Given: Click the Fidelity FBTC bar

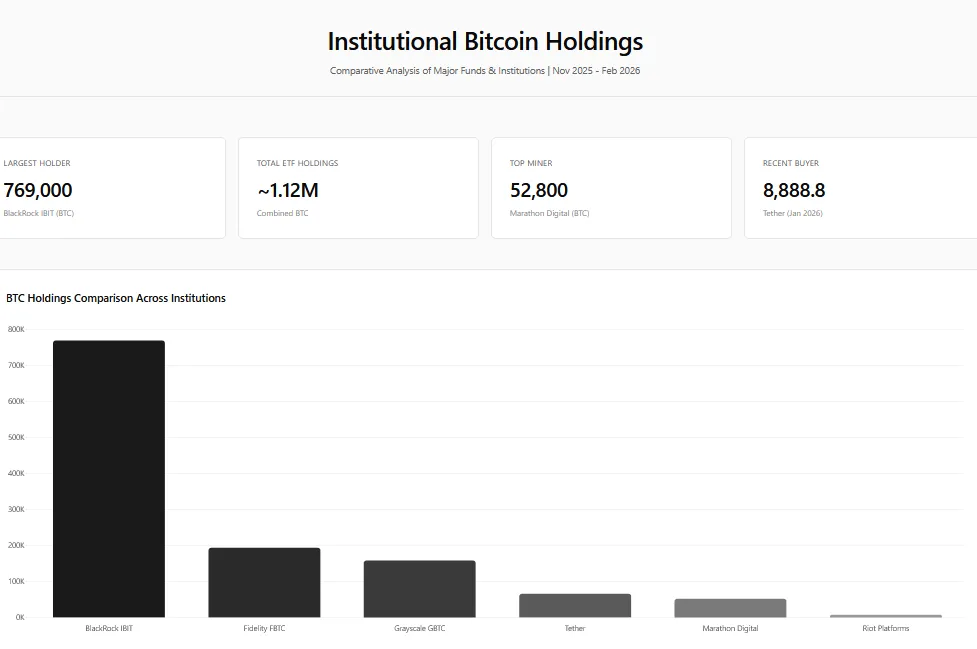Looking at the screenshot, I should click(264, 582).
